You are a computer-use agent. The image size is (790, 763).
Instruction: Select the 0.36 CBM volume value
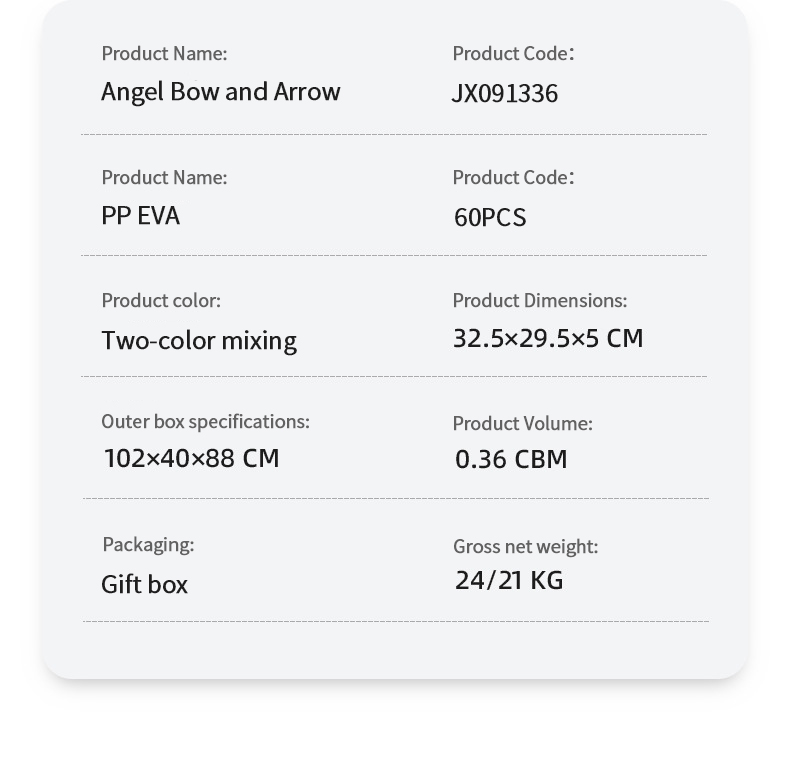[510, 459]
